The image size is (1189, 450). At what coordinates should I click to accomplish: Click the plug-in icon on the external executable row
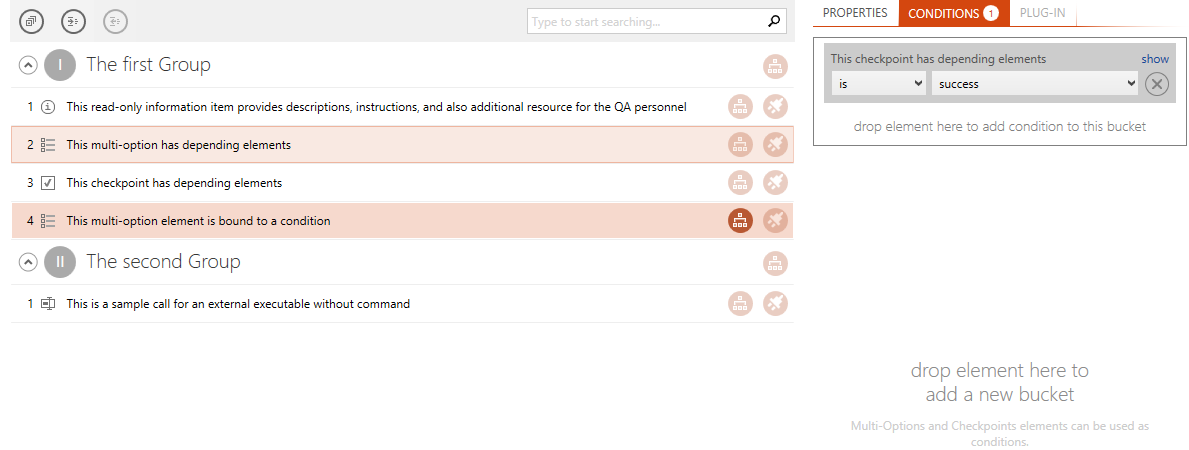[775, 304]
